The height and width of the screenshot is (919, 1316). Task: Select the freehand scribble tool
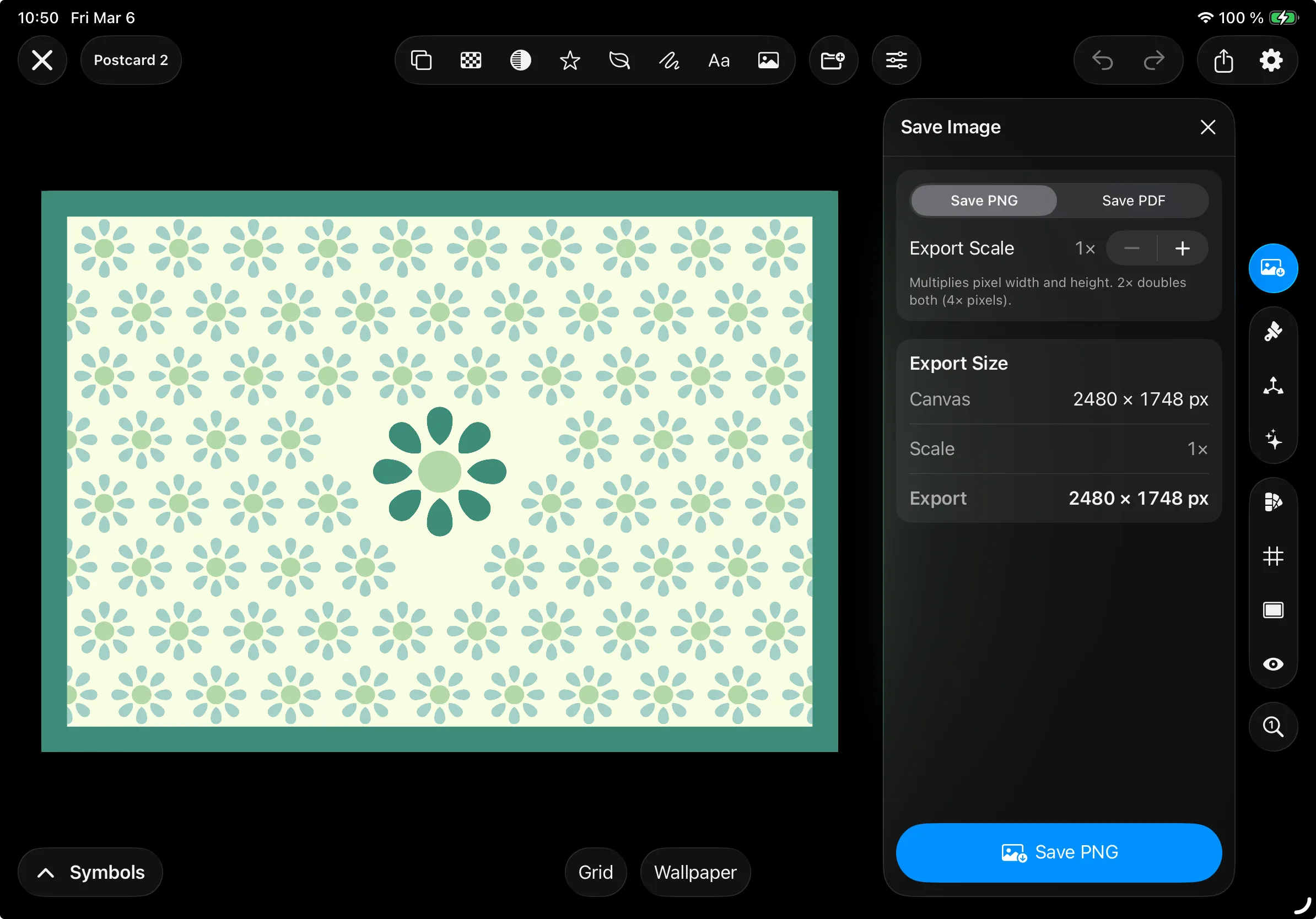coord(668,60)
